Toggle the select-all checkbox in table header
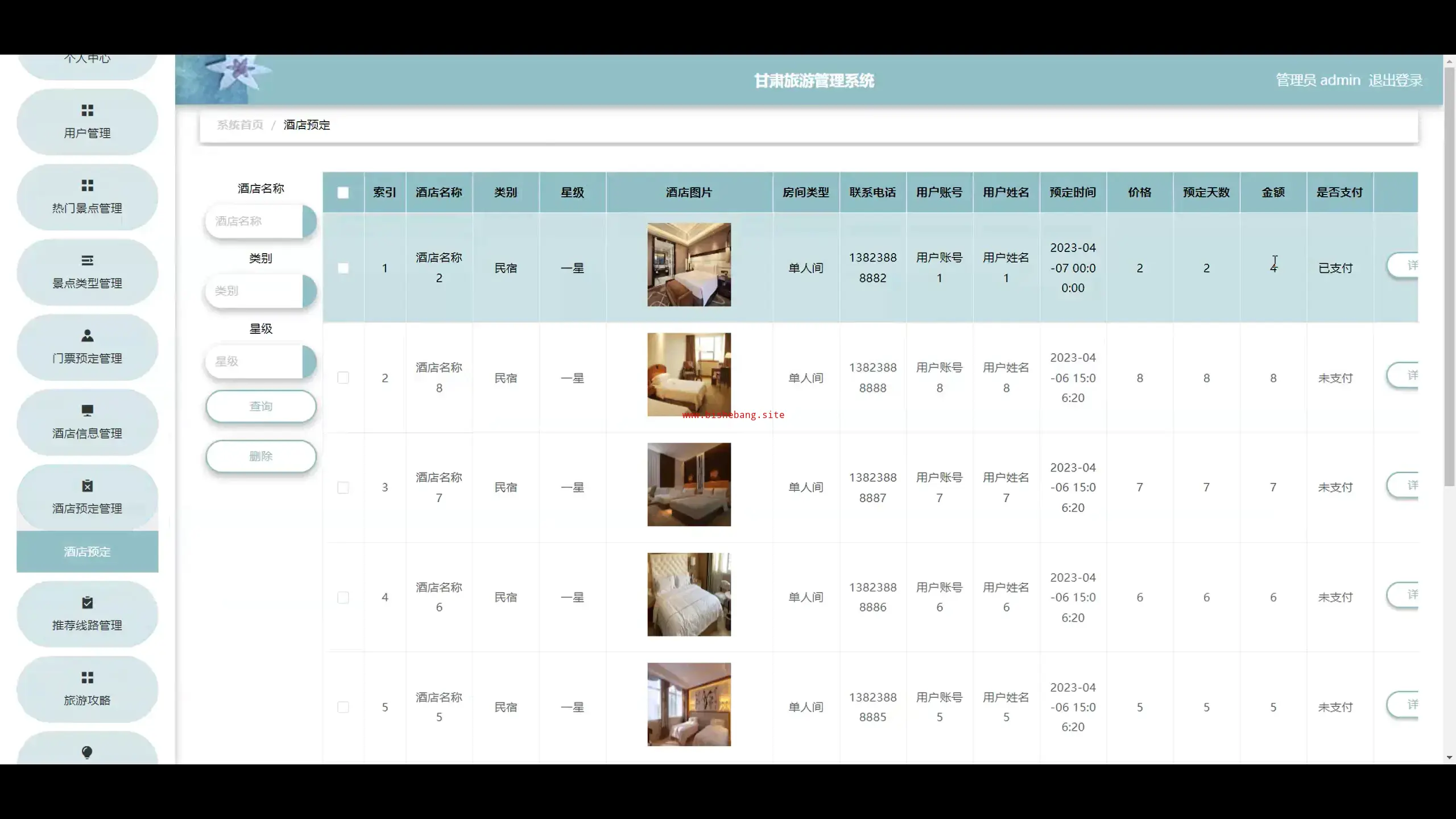1456x819 pixels. coord(343,193)
